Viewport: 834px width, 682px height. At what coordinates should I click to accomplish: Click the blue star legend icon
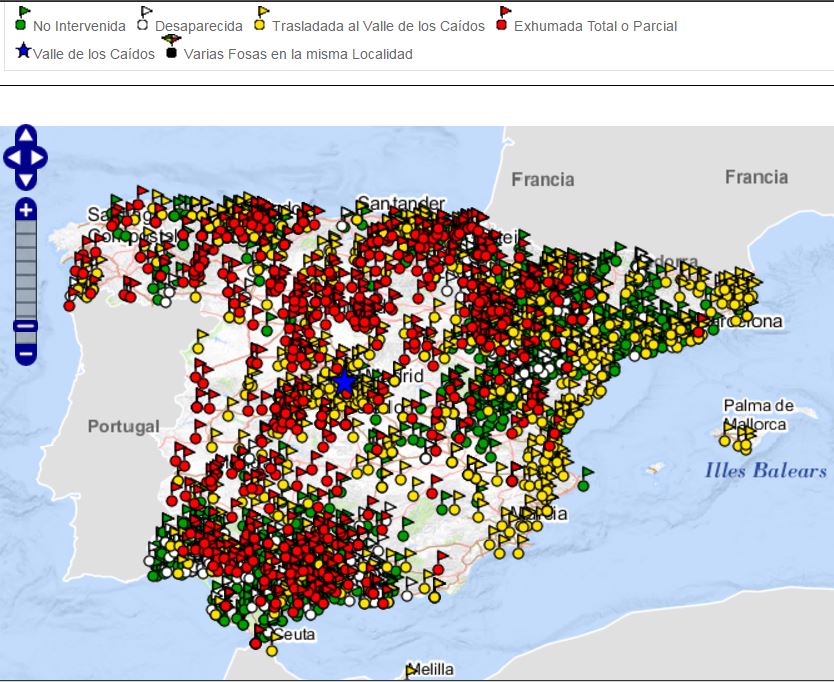pyautogui.click(x=24, y=50)
